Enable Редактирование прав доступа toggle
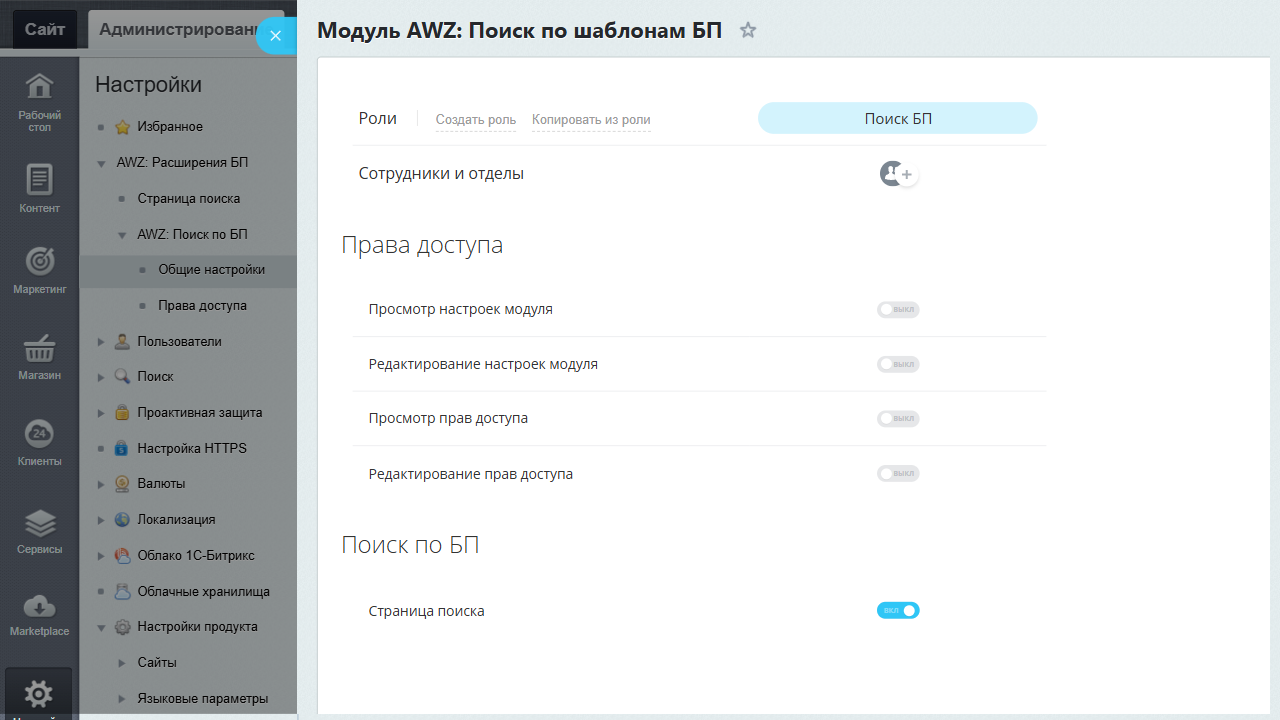The width and height of the screenshot is (1280, 720). click(897, 474)
